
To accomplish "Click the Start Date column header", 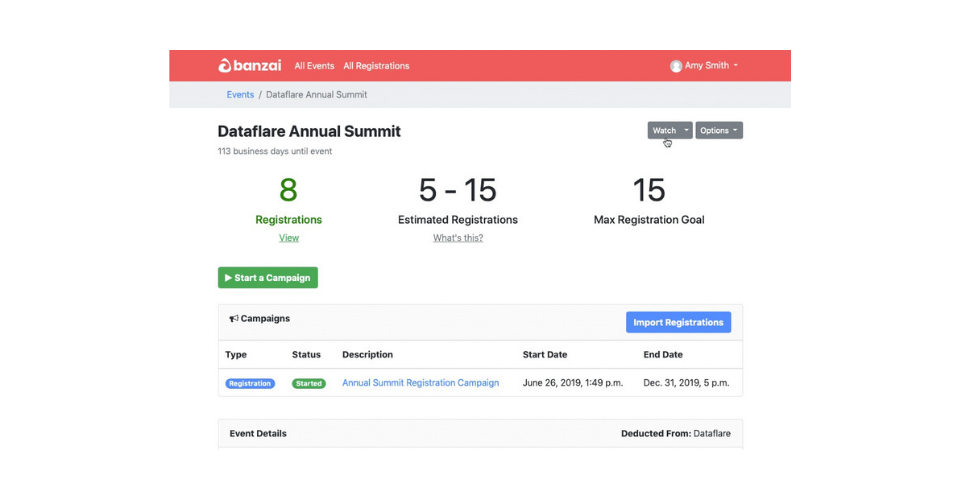I will 545,354.
